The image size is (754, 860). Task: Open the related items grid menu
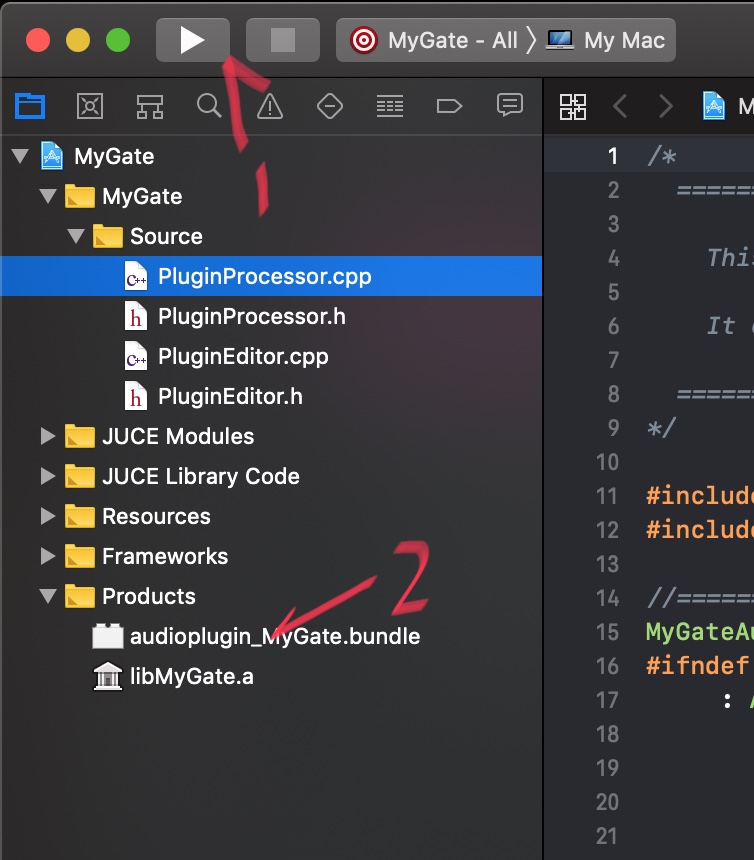pos(573,106)
